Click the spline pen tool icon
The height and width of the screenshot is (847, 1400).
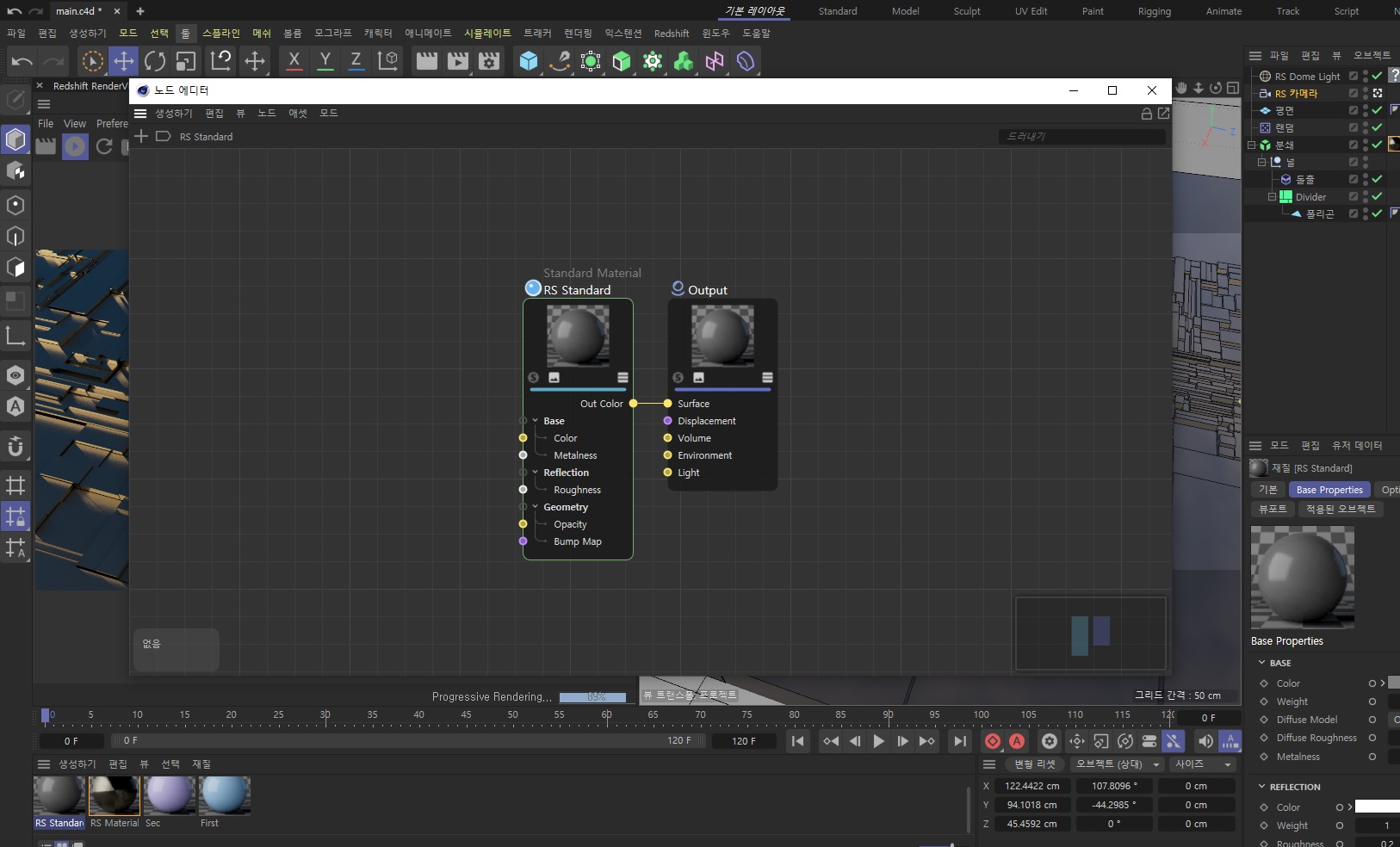[560, 61]
